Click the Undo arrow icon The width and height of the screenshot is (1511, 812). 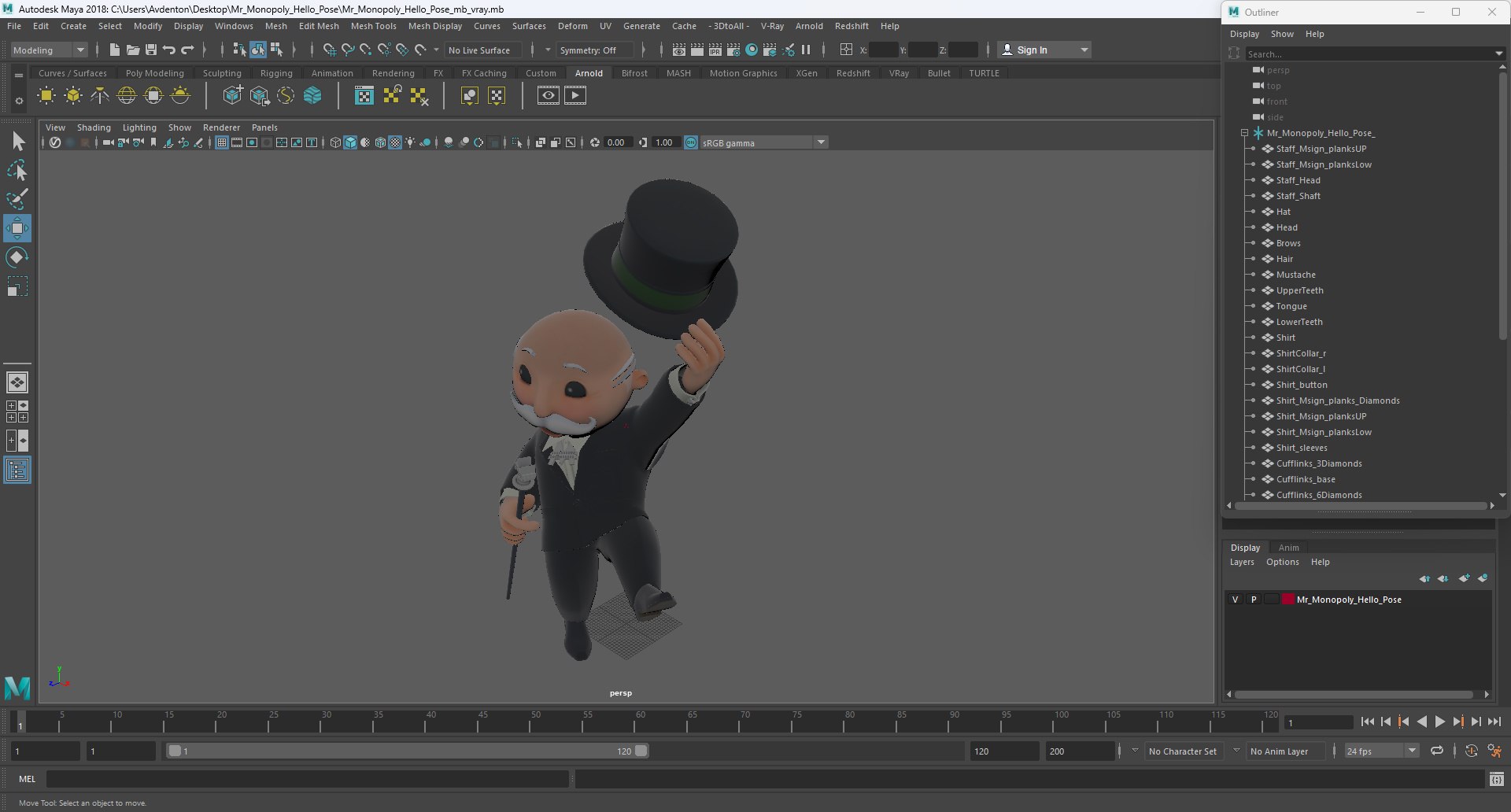tap(169, 50)
